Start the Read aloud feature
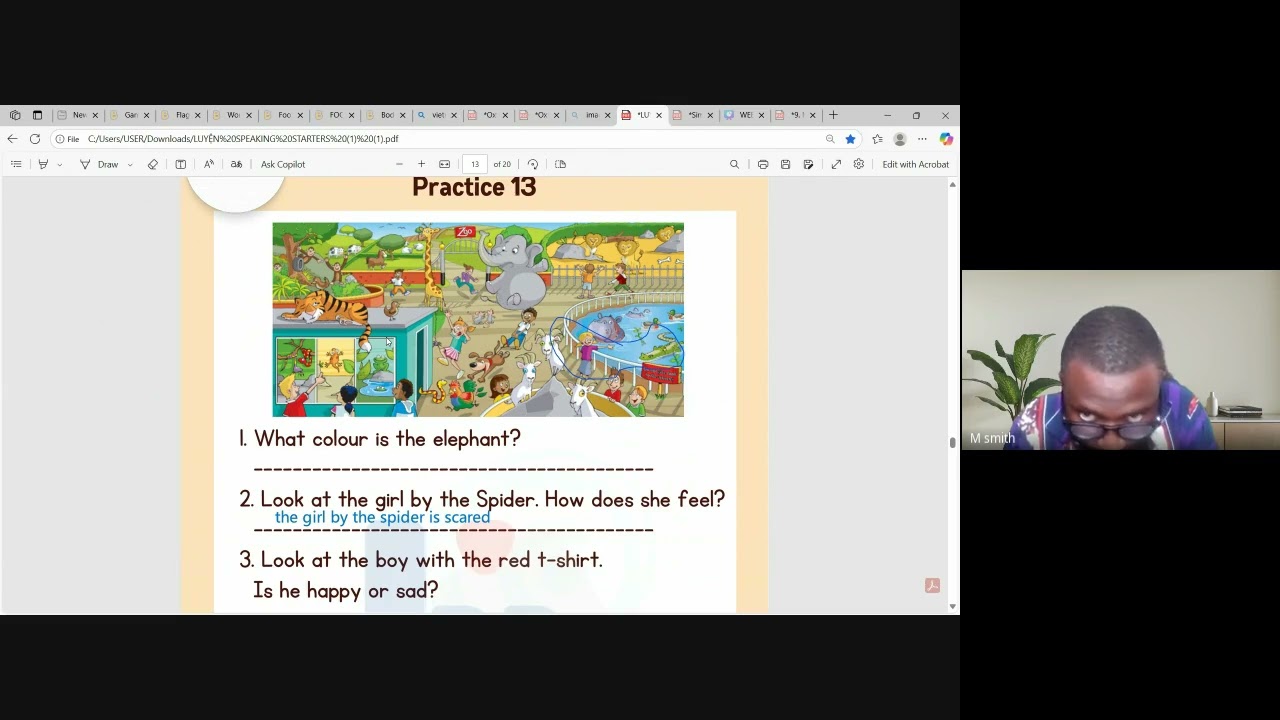The width and height of the screenshot is (1280, 720). (209, 164)
